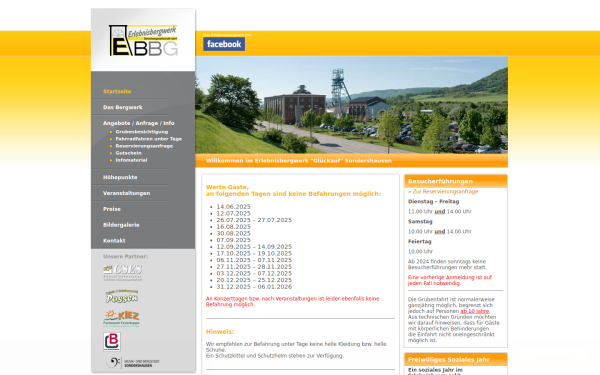Viewport: 600px width, 375px height.
Task: Open the Reservierungsanfrage submenu entry
Action: pos(144,146)
